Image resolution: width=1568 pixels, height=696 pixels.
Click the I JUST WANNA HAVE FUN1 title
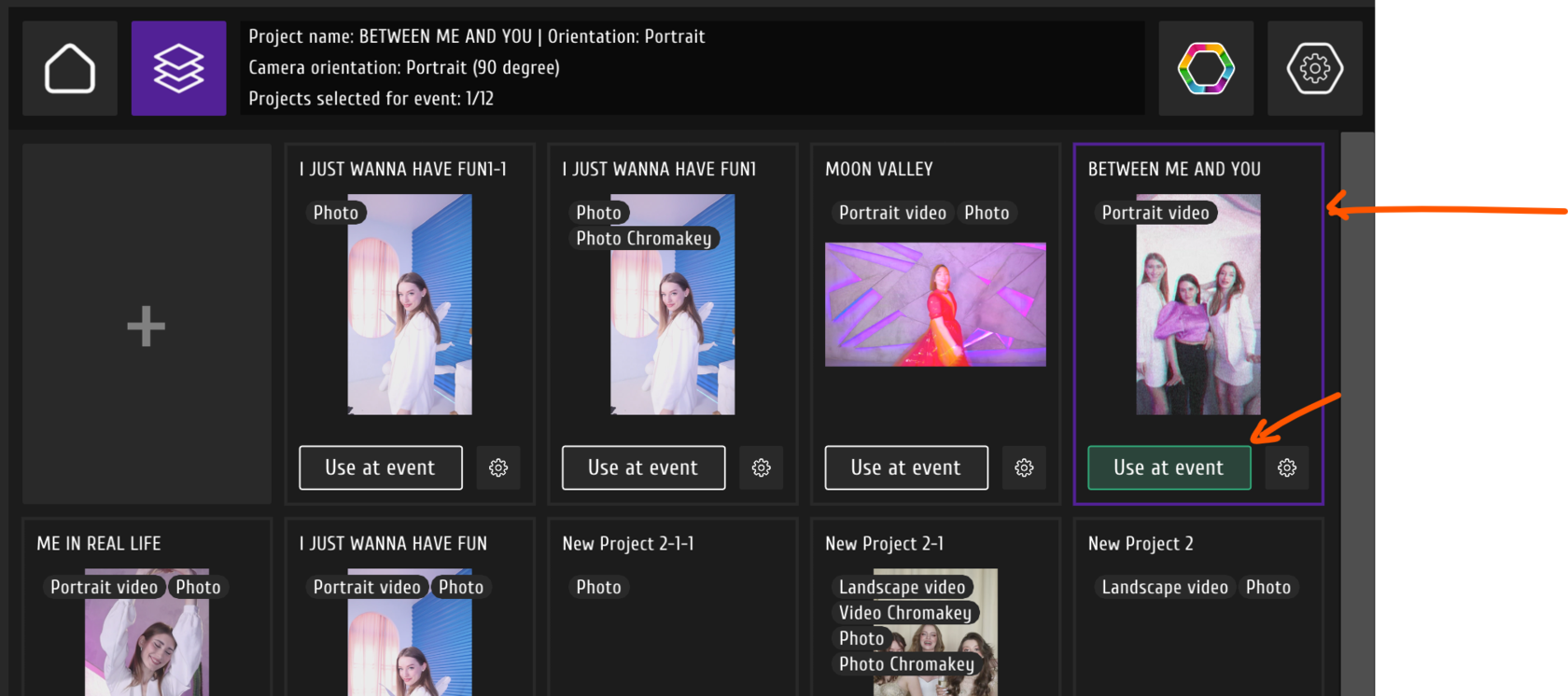(x=660, y=169)
